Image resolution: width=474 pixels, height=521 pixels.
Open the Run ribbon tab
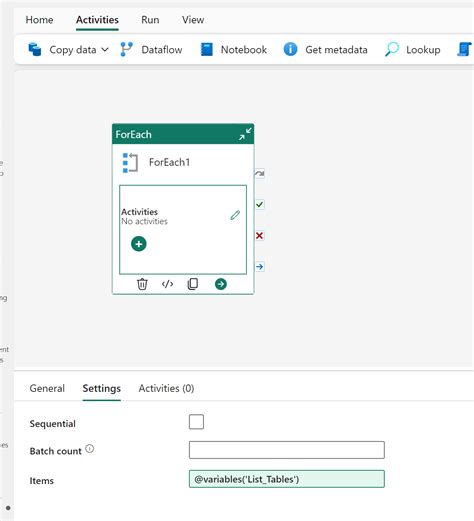click(x=150, y=20)
